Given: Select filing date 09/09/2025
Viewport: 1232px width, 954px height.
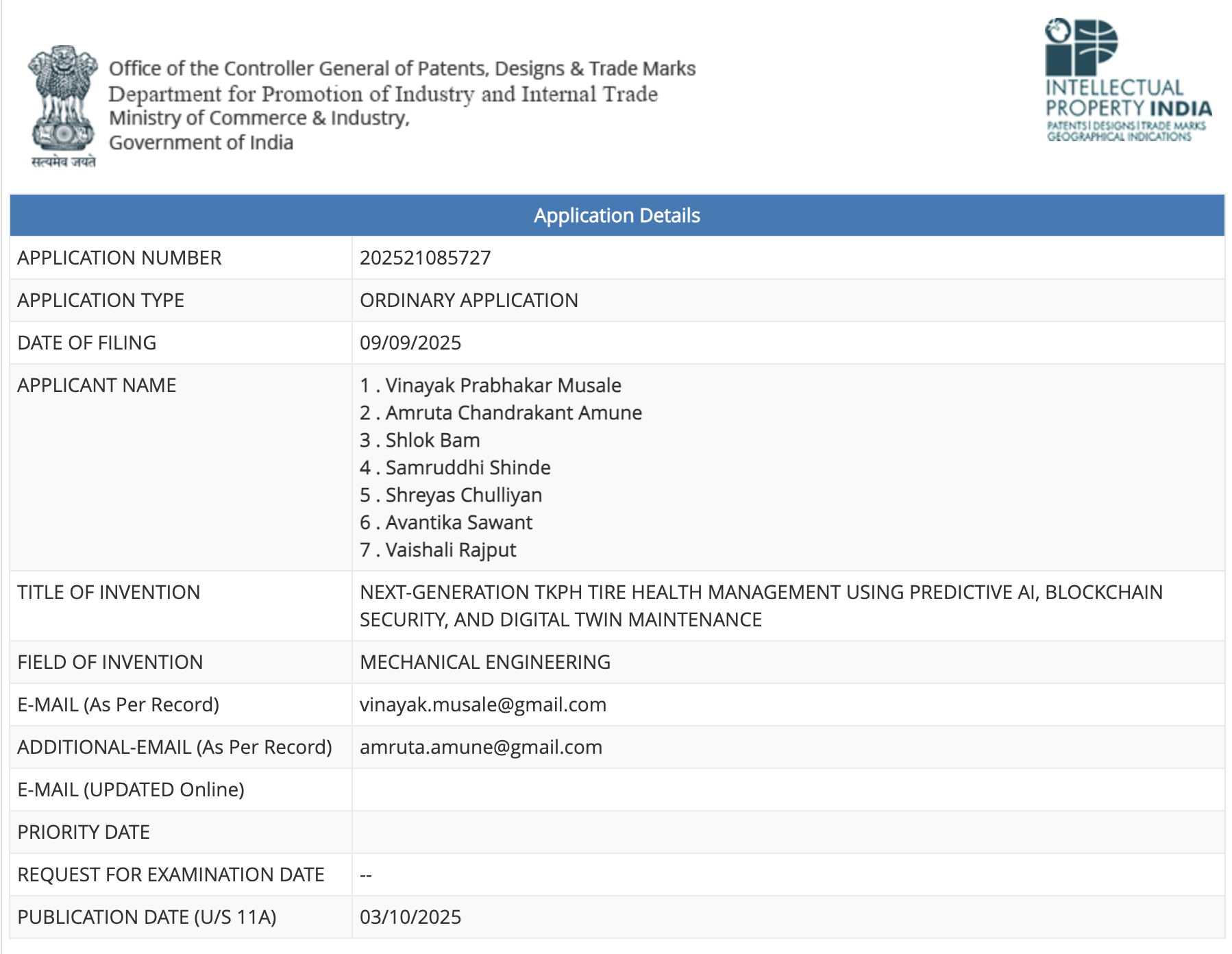Looking at the screenshot, I should tap(410, 343).
